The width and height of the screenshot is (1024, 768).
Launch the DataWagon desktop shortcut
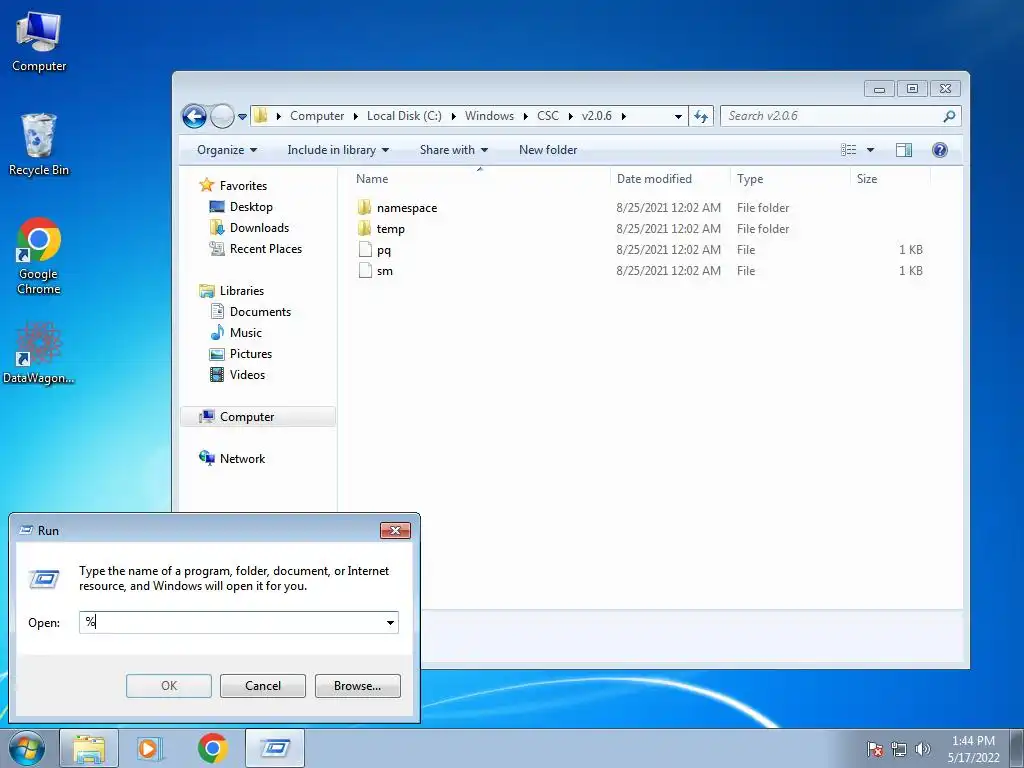click(39, 353)
